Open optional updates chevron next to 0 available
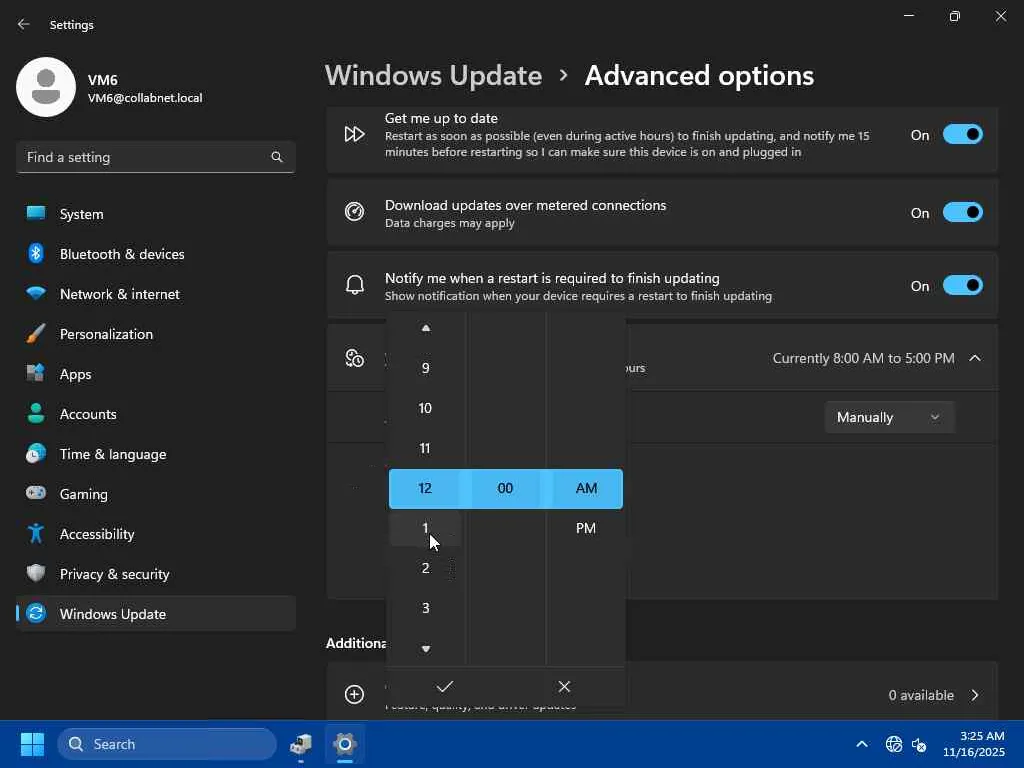1024x768 pixels. tap(975, 695)
